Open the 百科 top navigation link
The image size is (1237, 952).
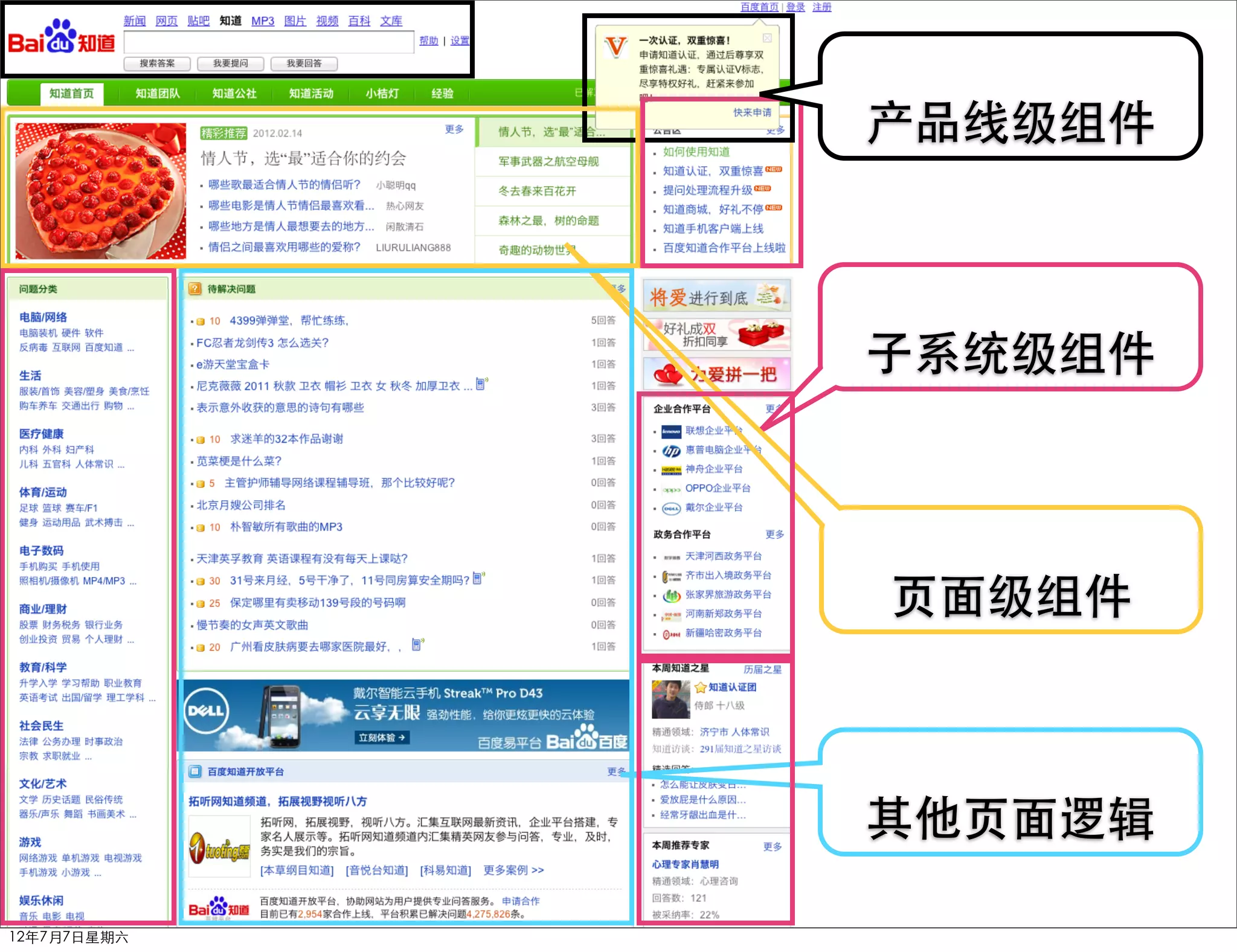359,21
